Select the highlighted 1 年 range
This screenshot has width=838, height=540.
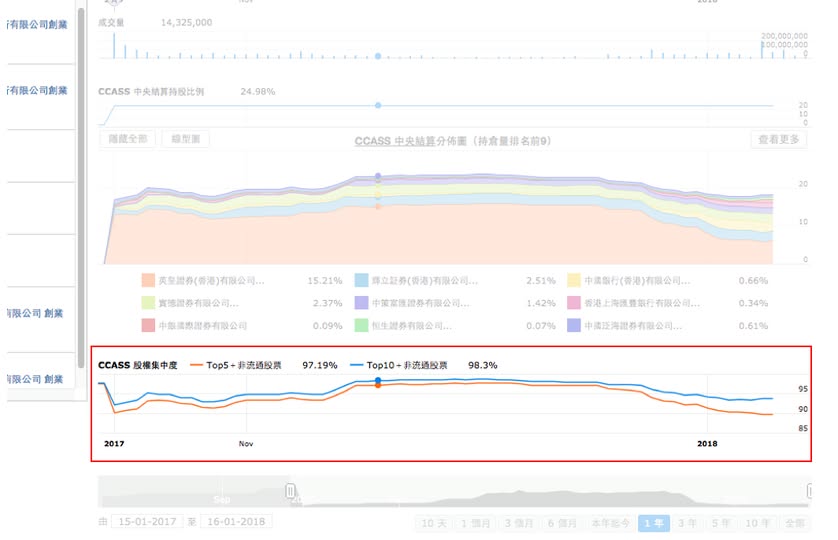(654, 523)
